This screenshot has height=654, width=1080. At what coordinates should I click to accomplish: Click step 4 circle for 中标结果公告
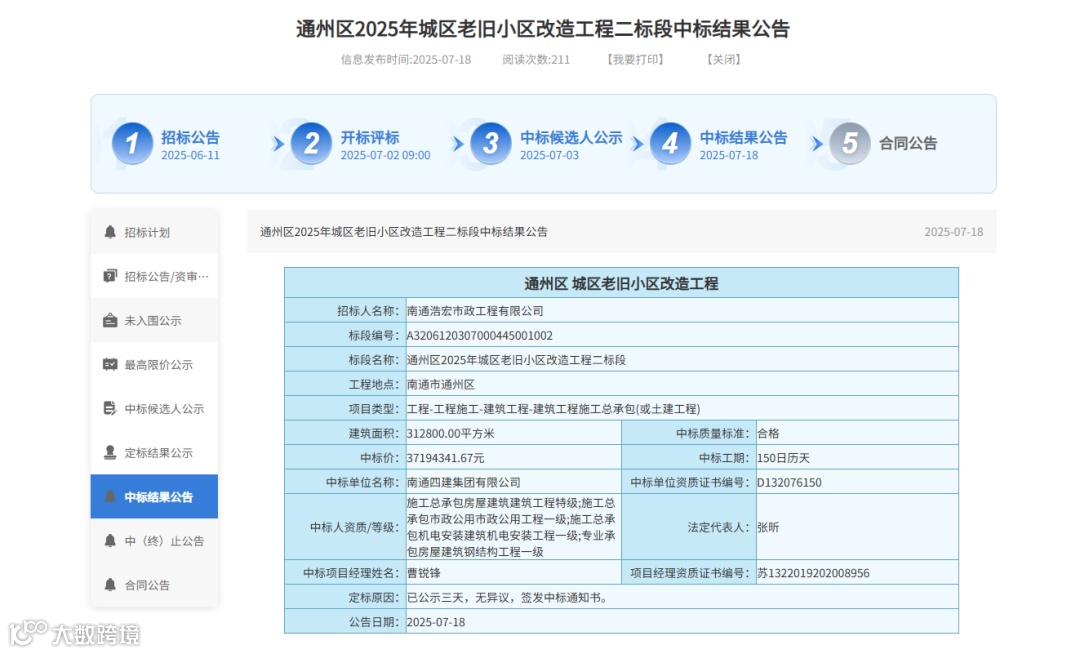pos(670,143)
